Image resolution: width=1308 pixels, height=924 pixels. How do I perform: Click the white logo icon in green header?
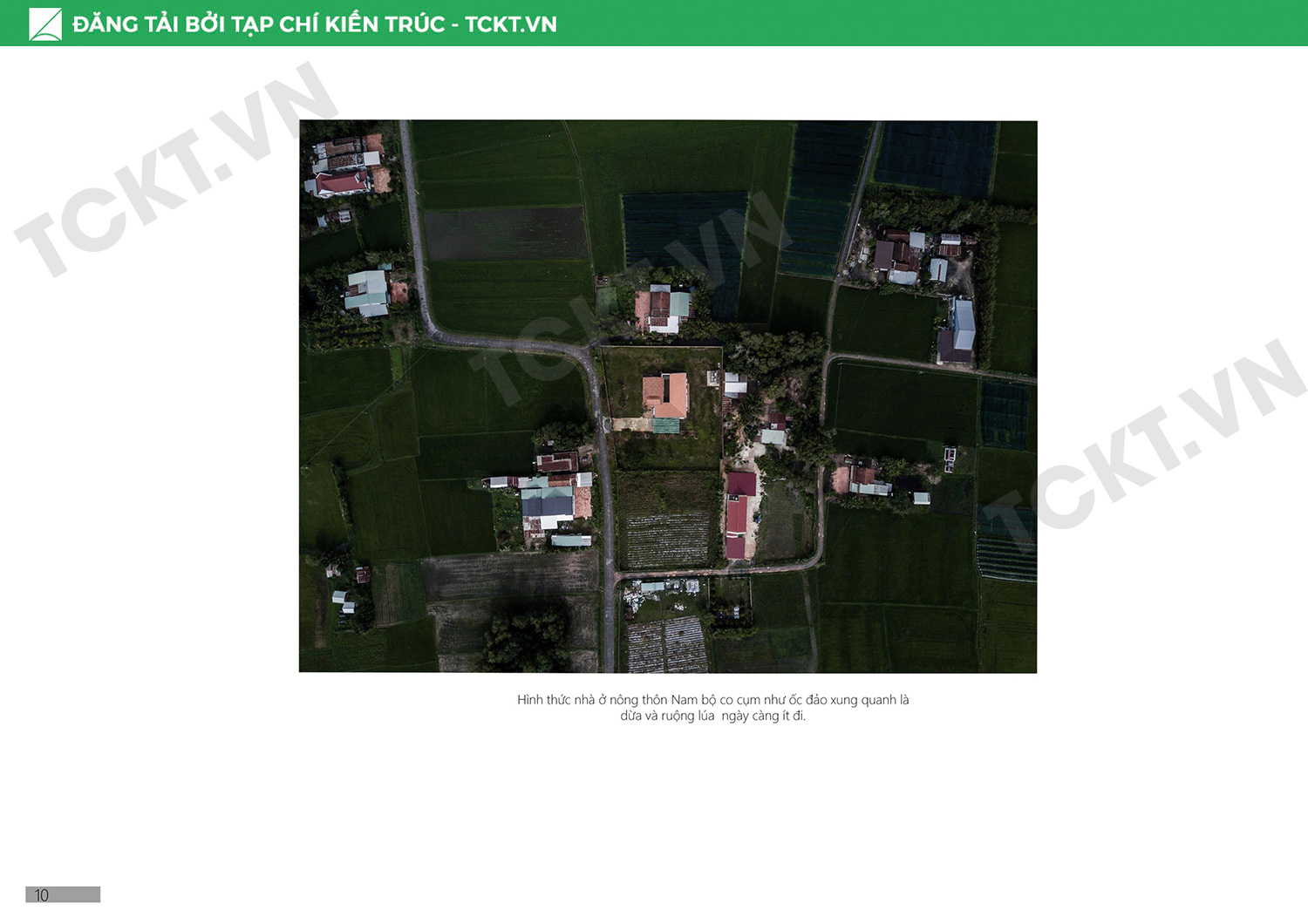click(45, 24)
